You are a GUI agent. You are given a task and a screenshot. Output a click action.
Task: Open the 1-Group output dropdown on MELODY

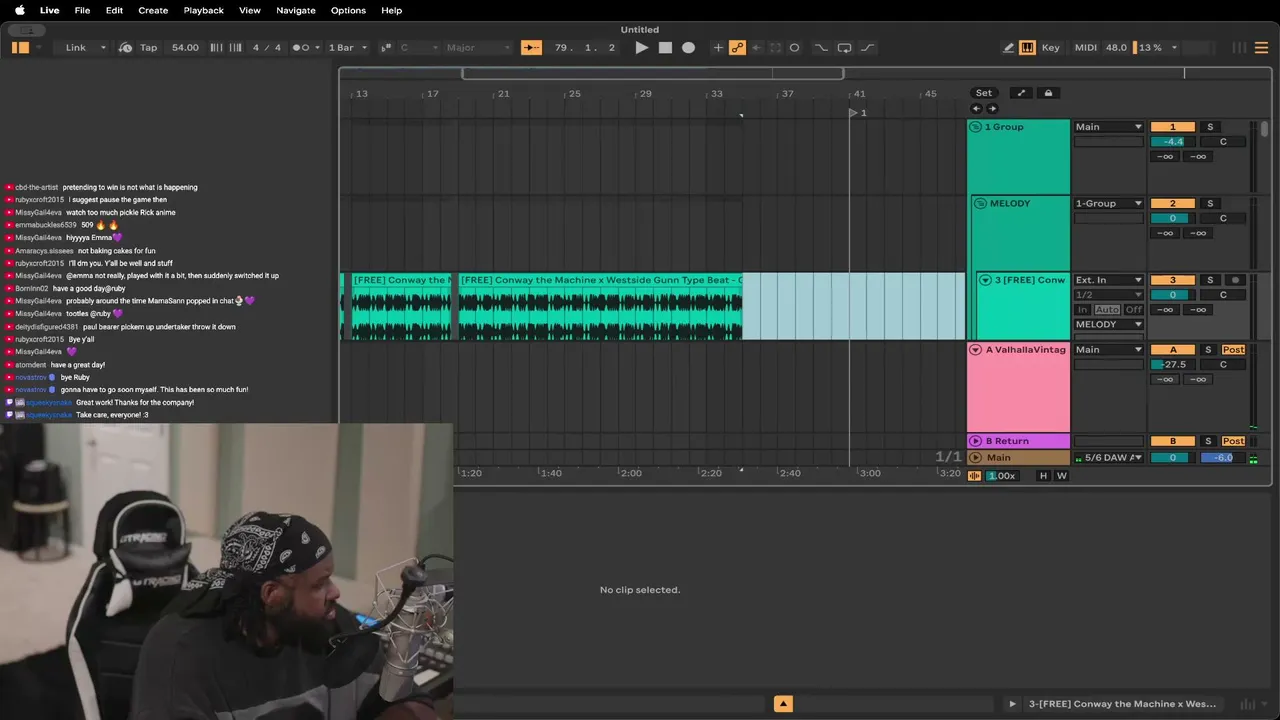pyautogui.click(x=1108, y=203)
